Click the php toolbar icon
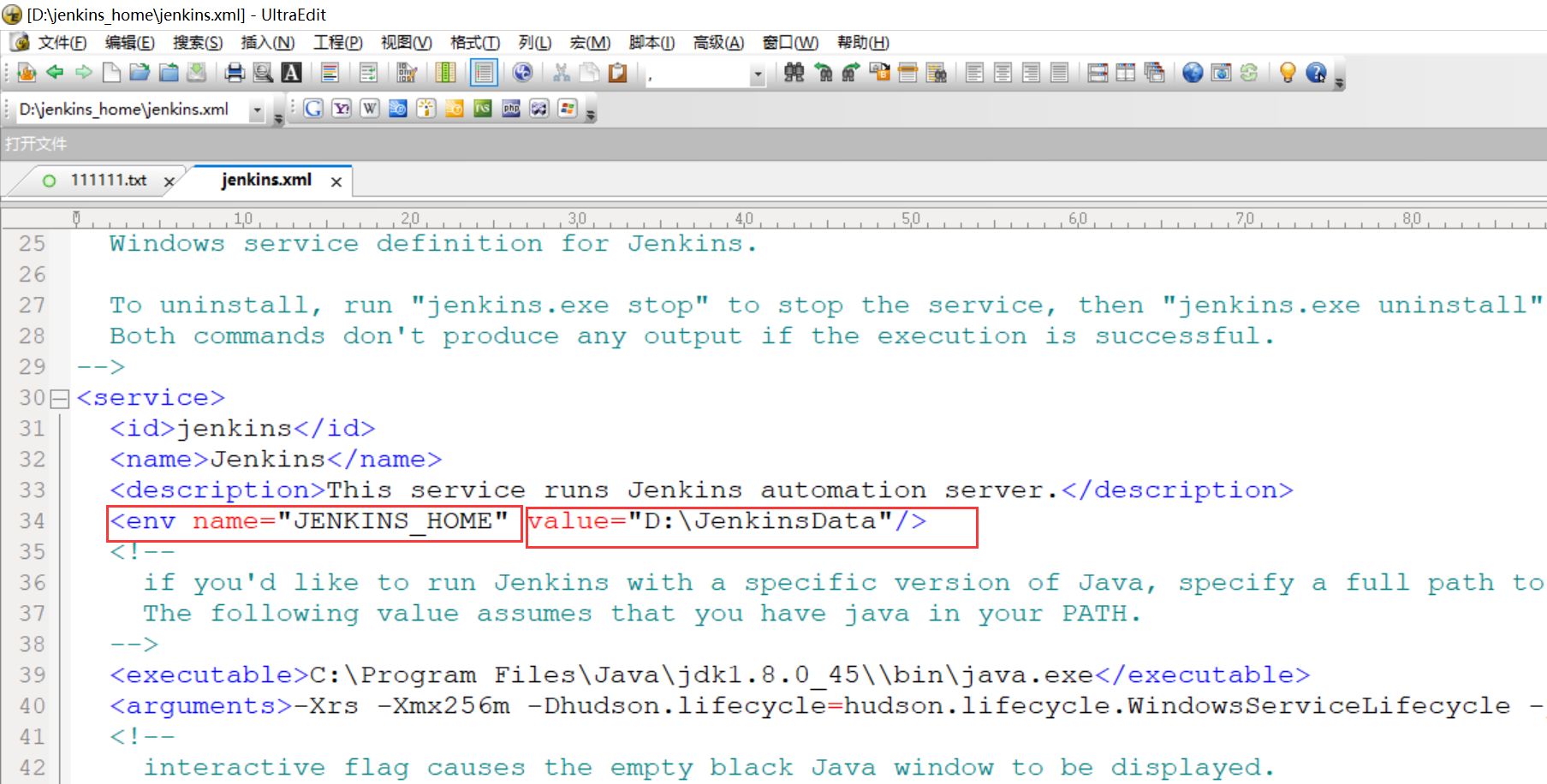1547x784 pixels. pyautogui.click(x=511, y=109)
